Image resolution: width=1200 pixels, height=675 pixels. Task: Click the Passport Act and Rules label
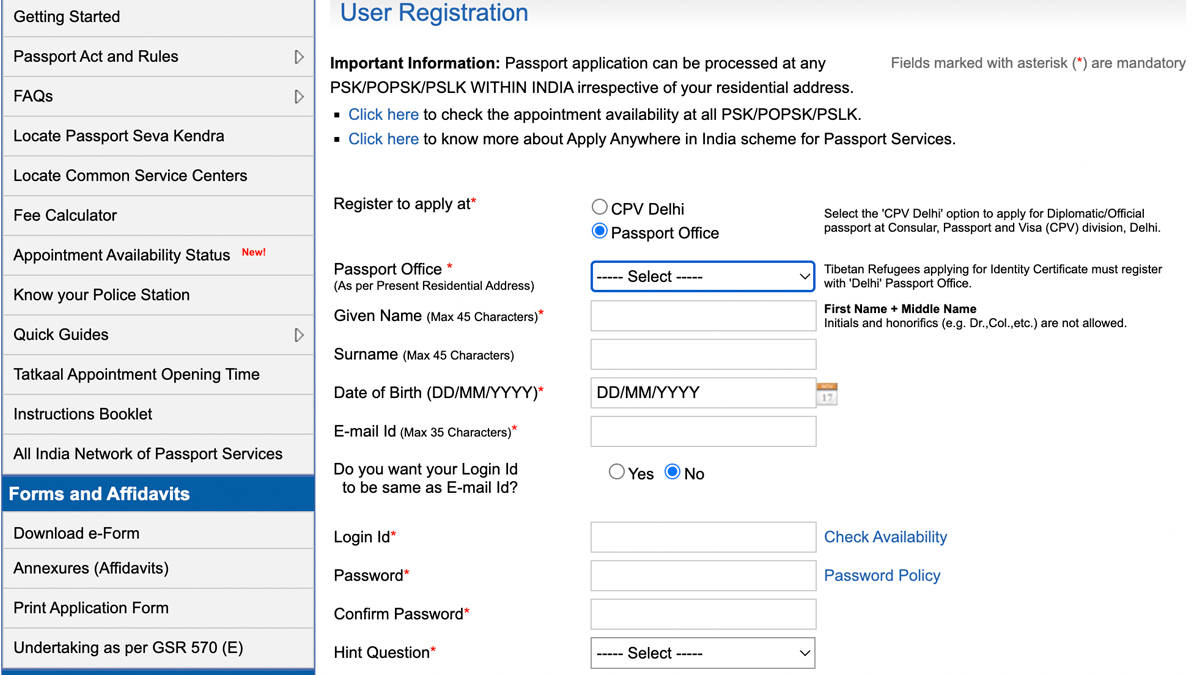coord(96,57)
